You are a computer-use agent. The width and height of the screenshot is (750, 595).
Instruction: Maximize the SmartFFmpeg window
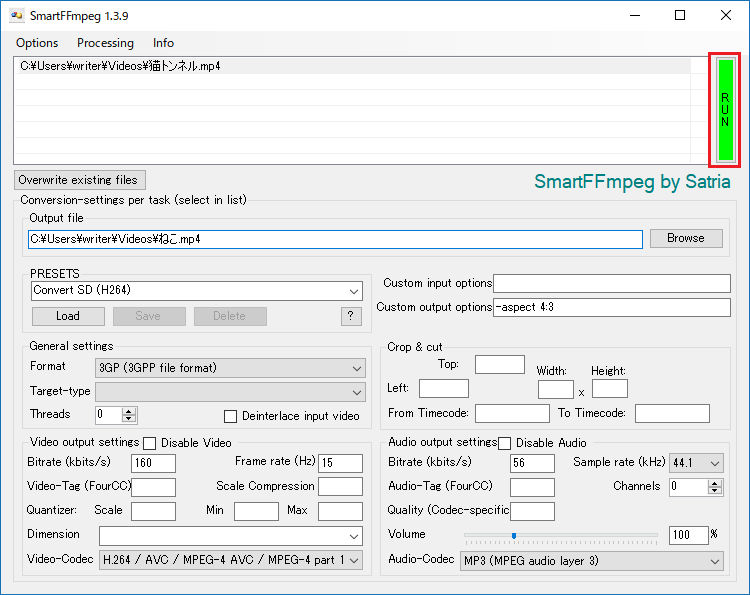point(680,16)
